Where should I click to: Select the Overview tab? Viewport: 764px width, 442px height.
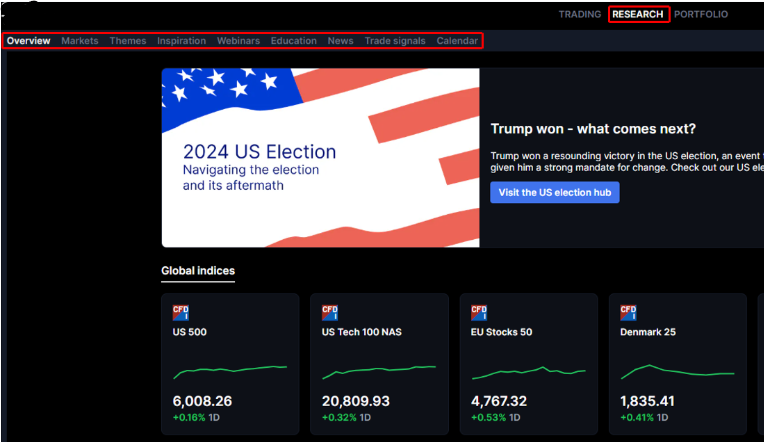coord(28,41)
